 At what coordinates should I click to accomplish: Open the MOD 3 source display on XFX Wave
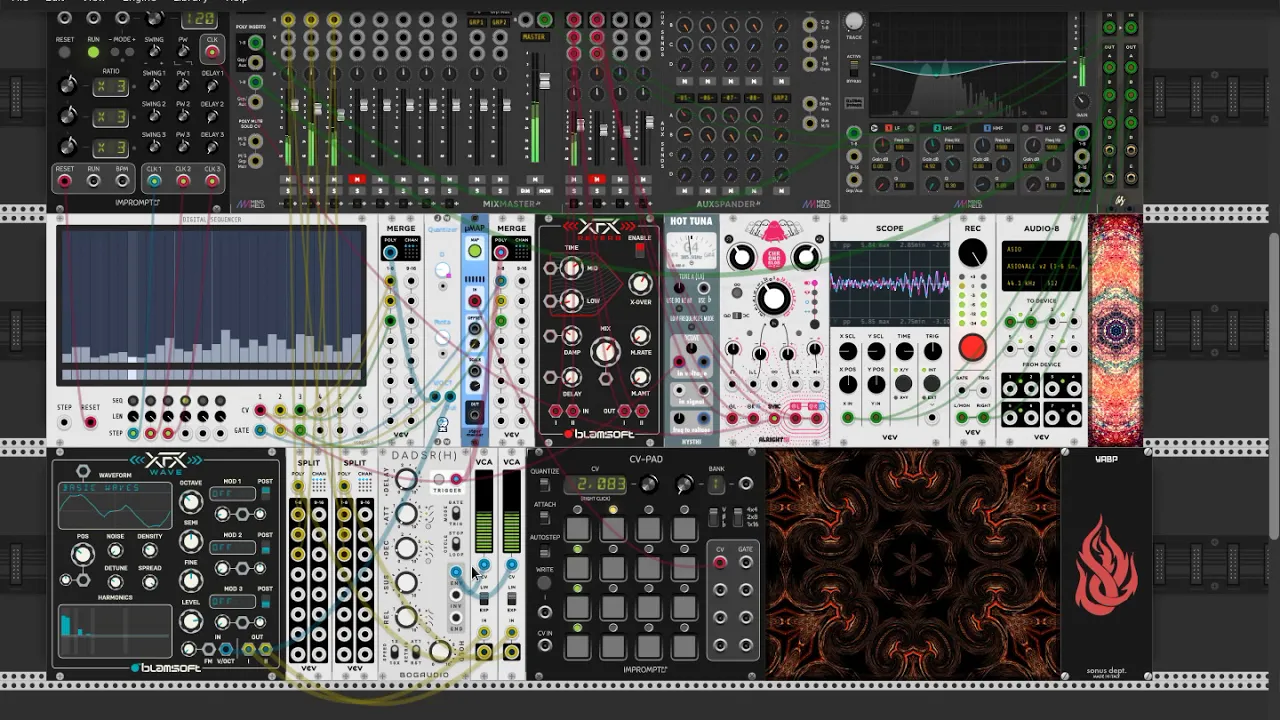[232, 601]
